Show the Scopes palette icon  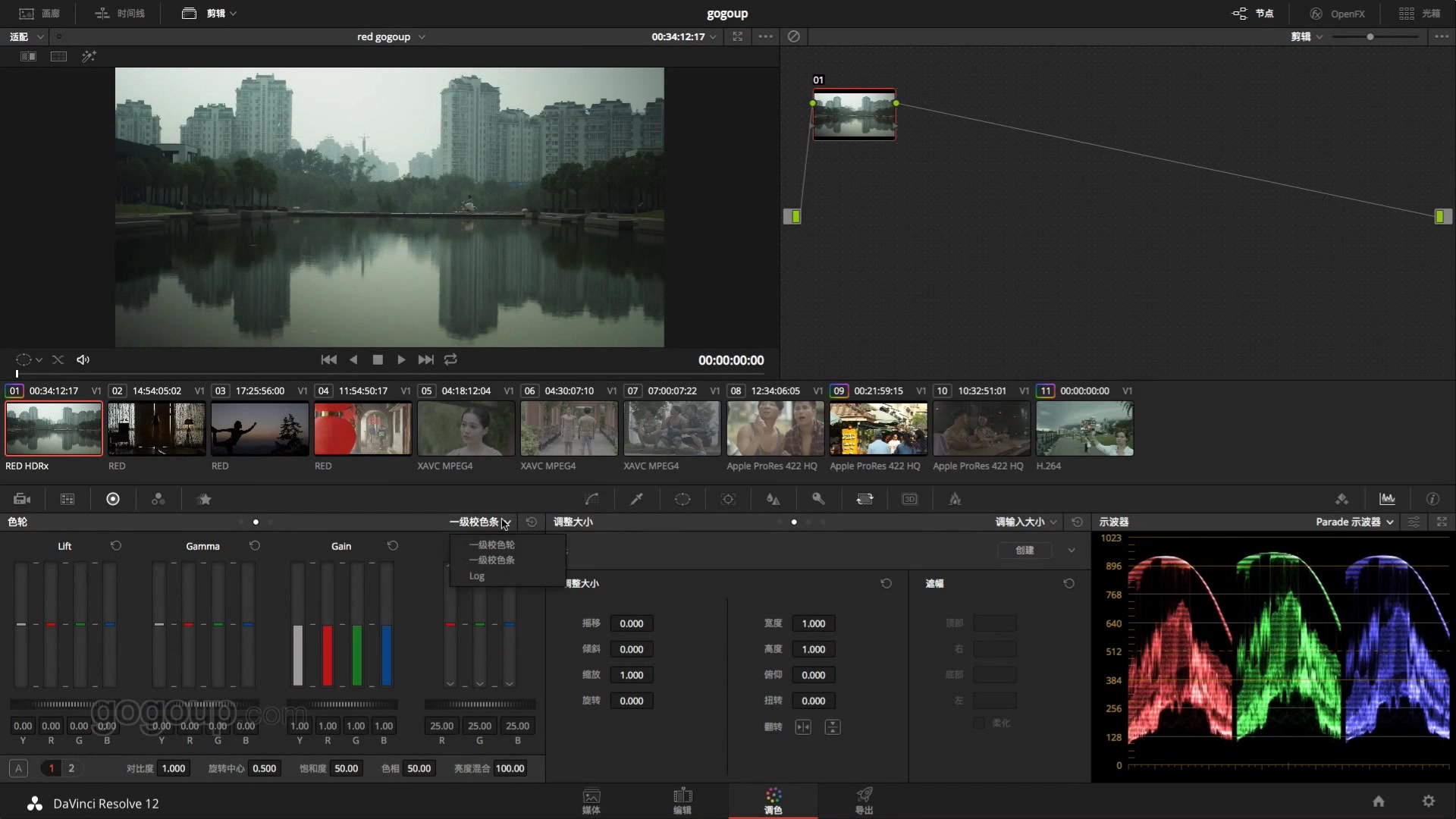pos(1387,499)
